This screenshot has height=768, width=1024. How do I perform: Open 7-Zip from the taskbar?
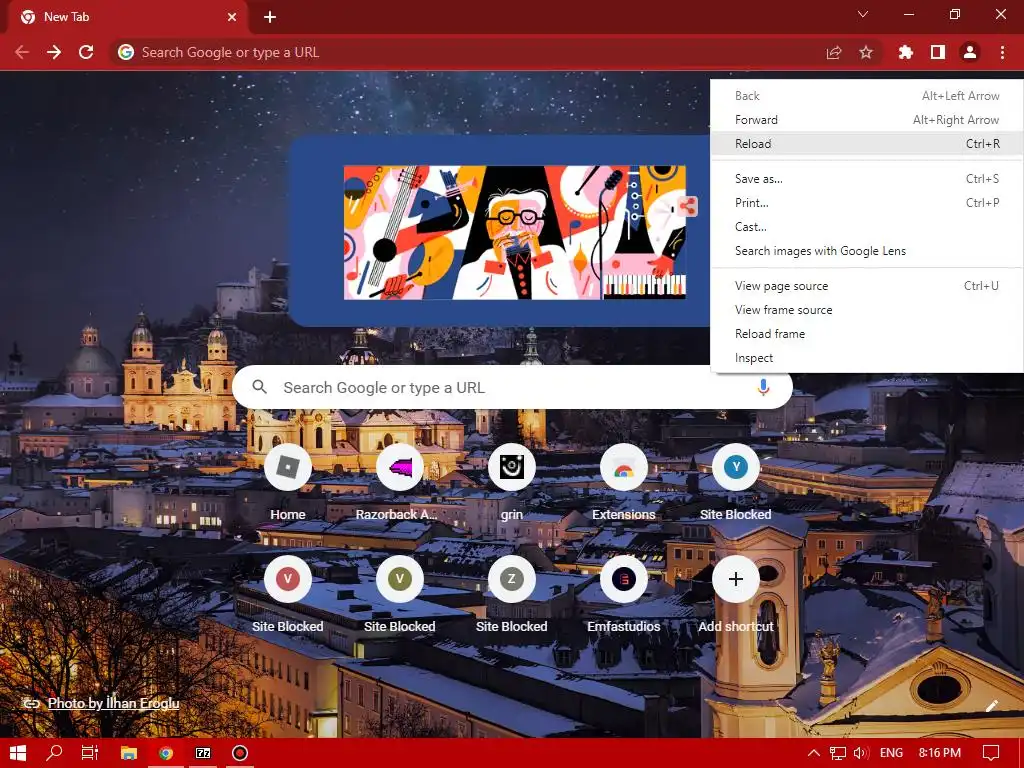pos(203,753)
